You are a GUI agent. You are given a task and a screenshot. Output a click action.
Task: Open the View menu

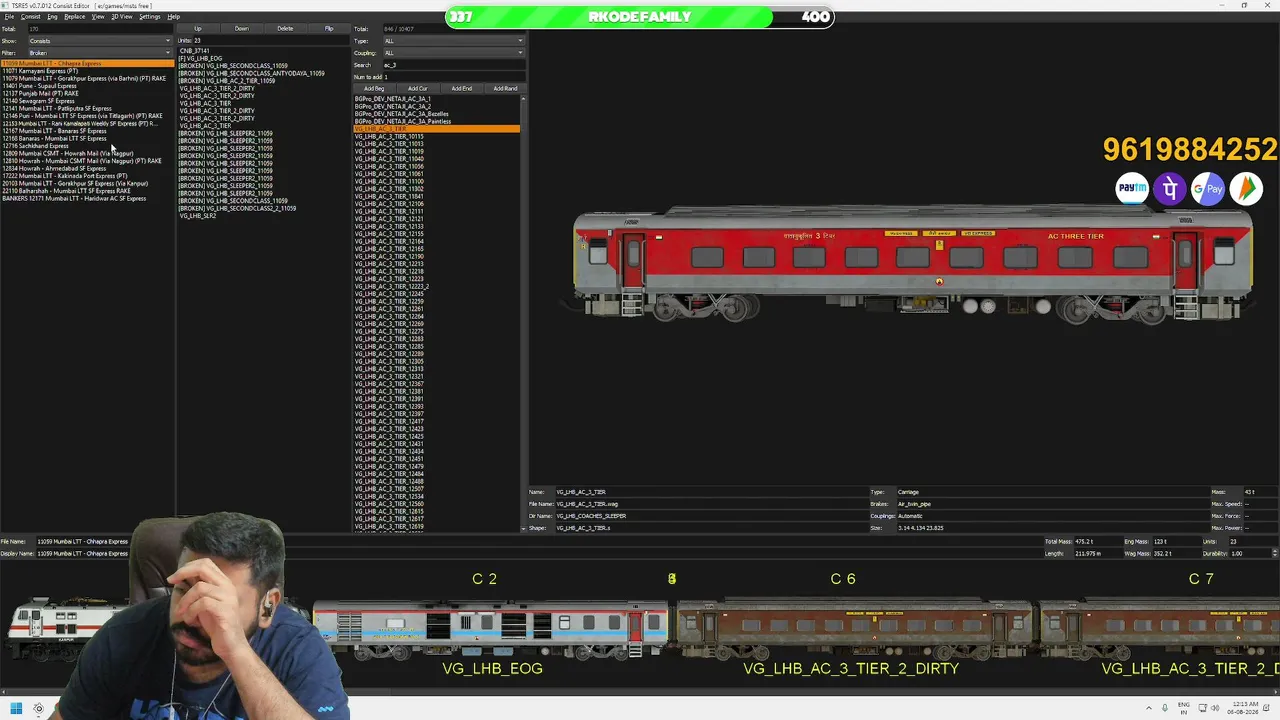pyautogui.click(x=98, y=17)
